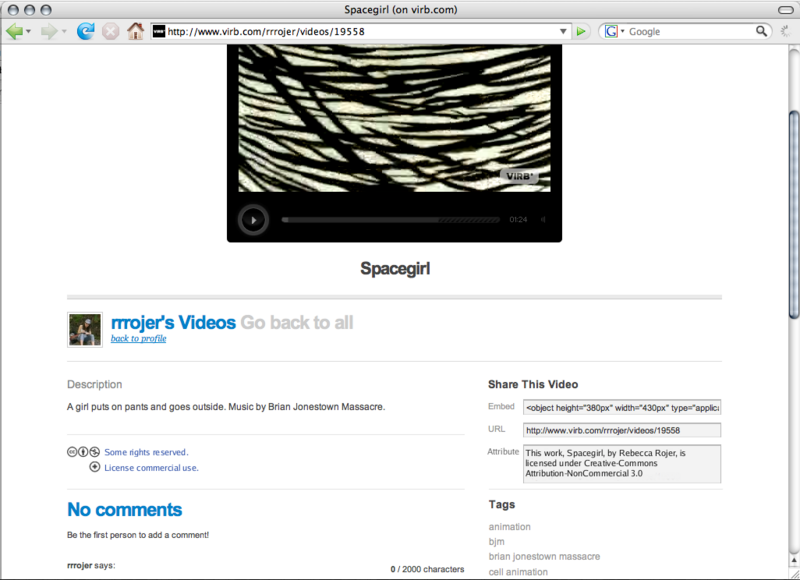Click the video duration 01:24 label
The width and height of the screenshot is (800, 580).
point(518,219)
